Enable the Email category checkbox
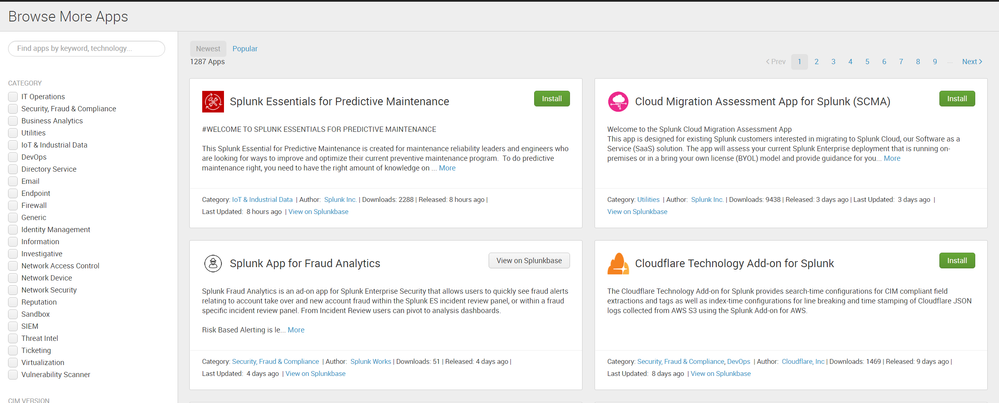This screenshot has height=403, width=999. point(13,181)
